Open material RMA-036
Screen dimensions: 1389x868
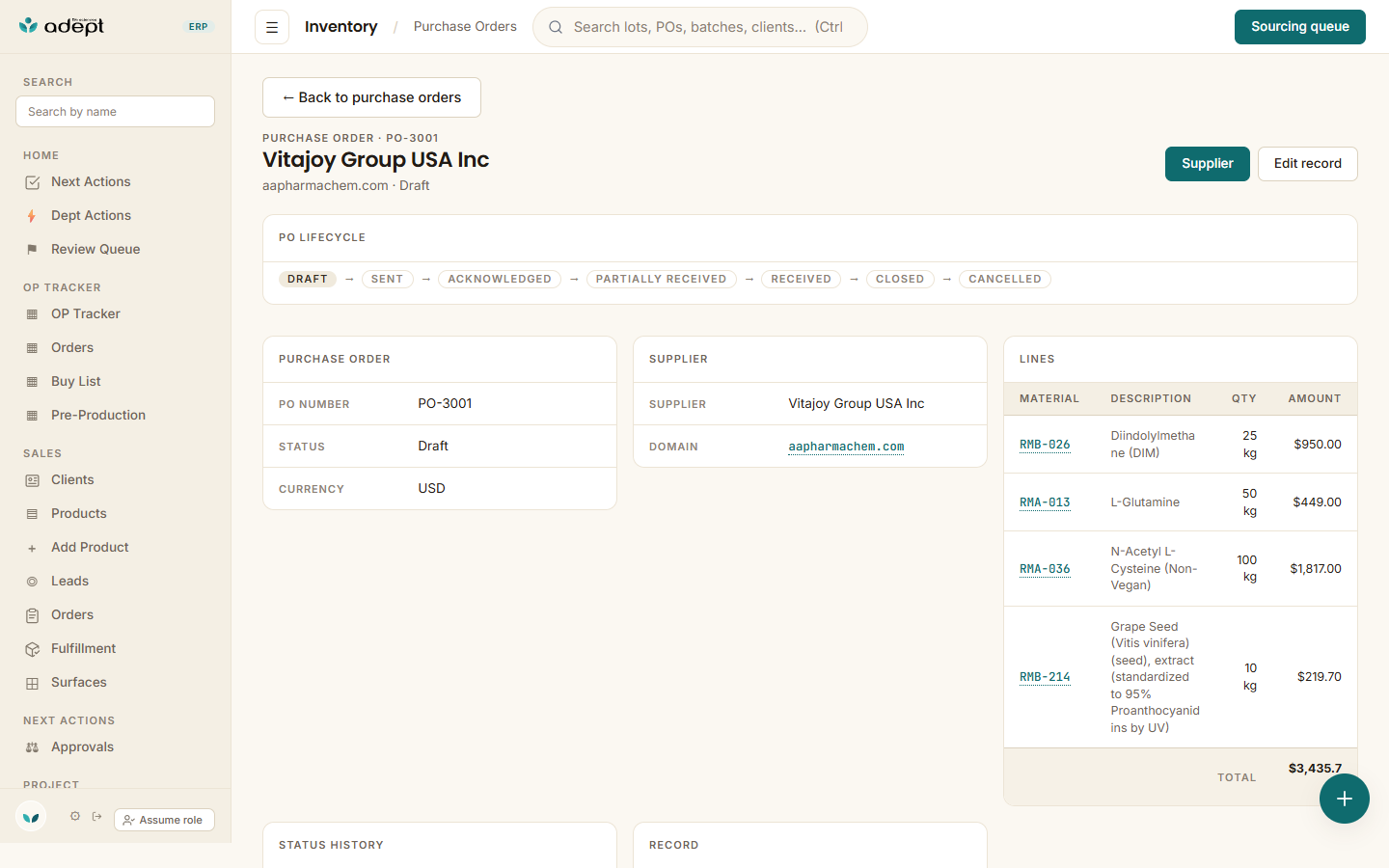pyautogui.click(x=1045, y=569)
